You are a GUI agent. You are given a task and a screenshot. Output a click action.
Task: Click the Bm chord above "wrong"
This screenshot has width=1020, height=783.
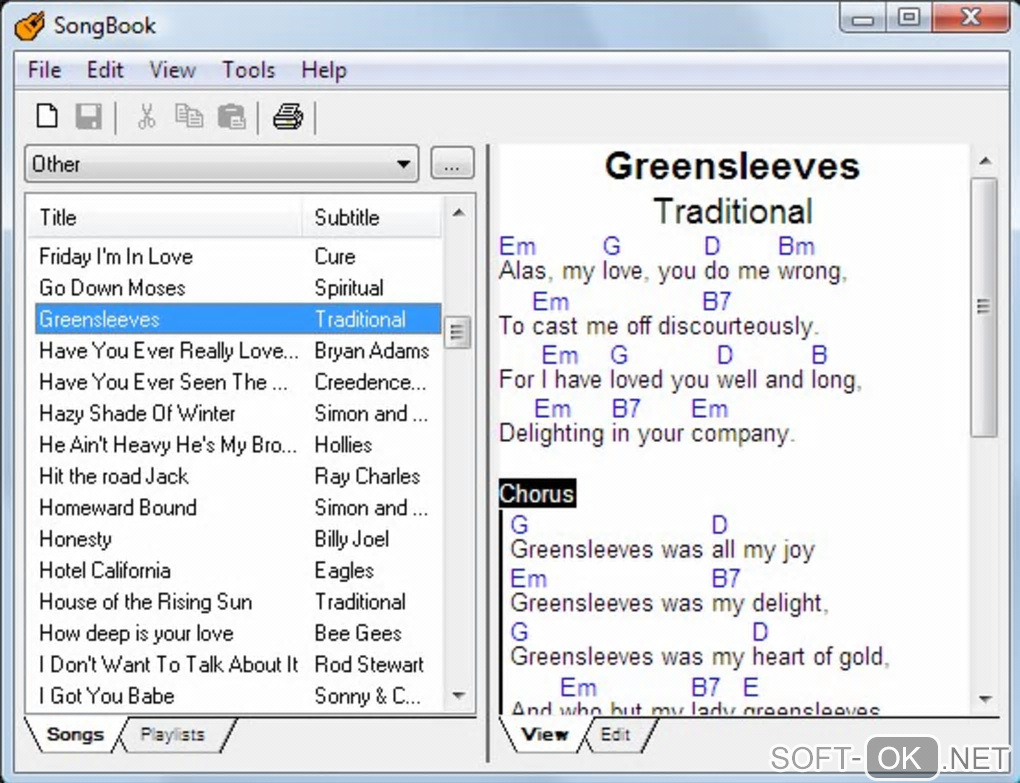coord(796,246)
